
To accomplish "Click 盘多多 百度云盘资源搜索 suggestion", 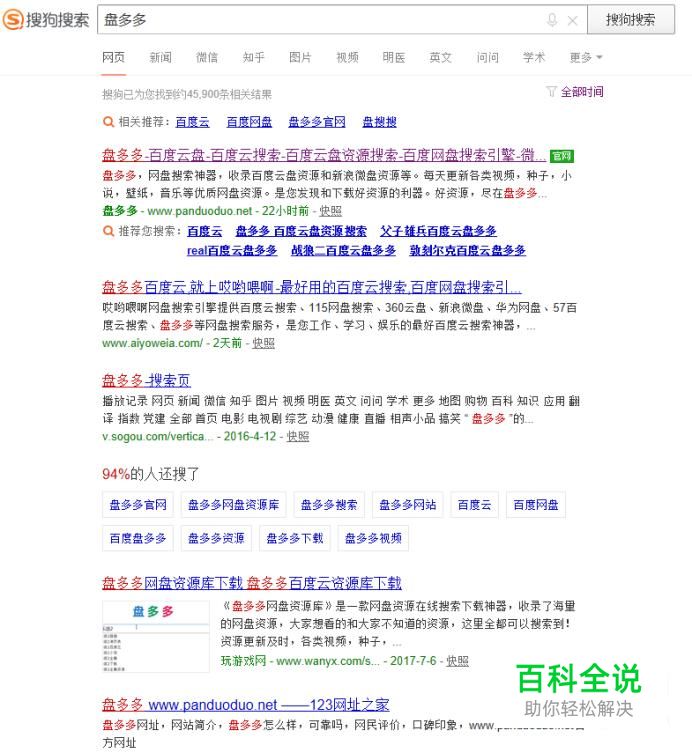I will point(301,231).
